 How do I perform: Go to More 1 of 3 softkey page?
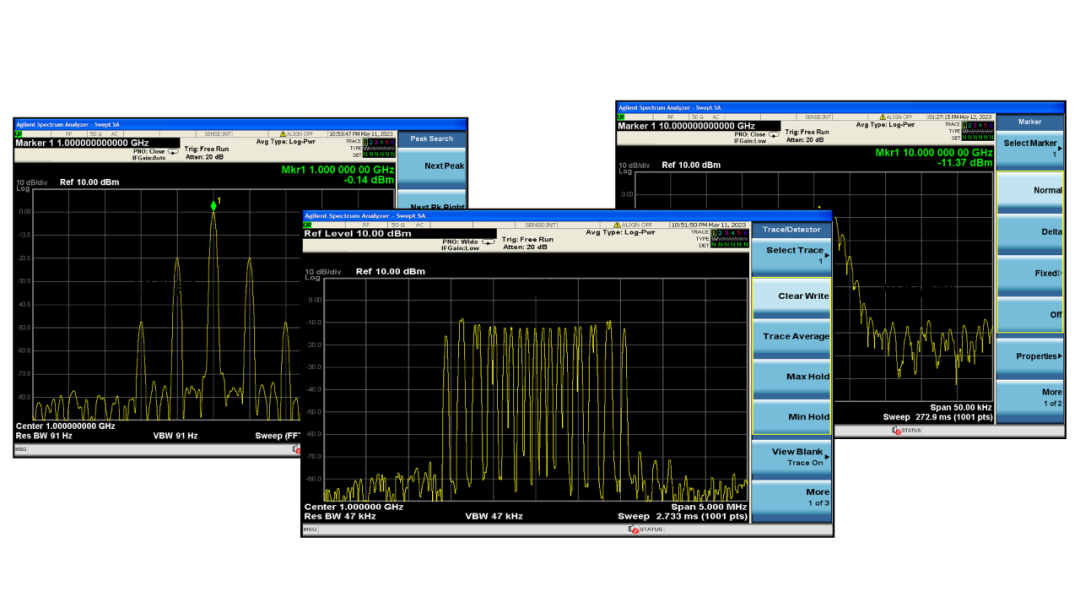pyautogui.click(x=791, y=498)
